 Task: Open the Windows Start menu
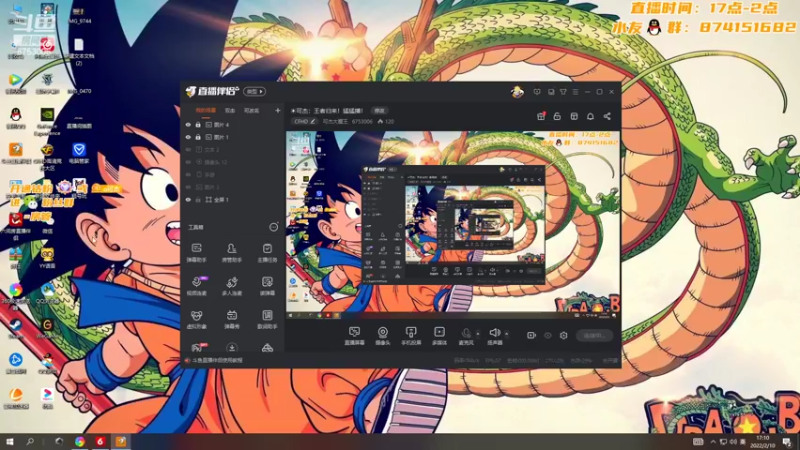tap(10, 441)
